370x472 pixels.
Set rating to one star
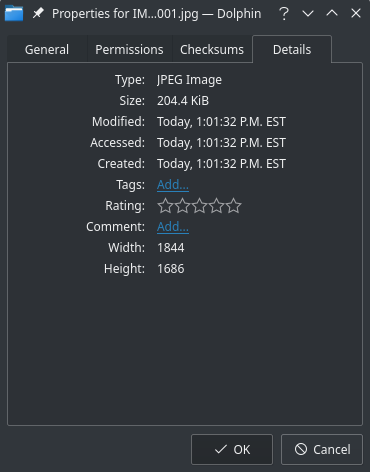point(165,206)
